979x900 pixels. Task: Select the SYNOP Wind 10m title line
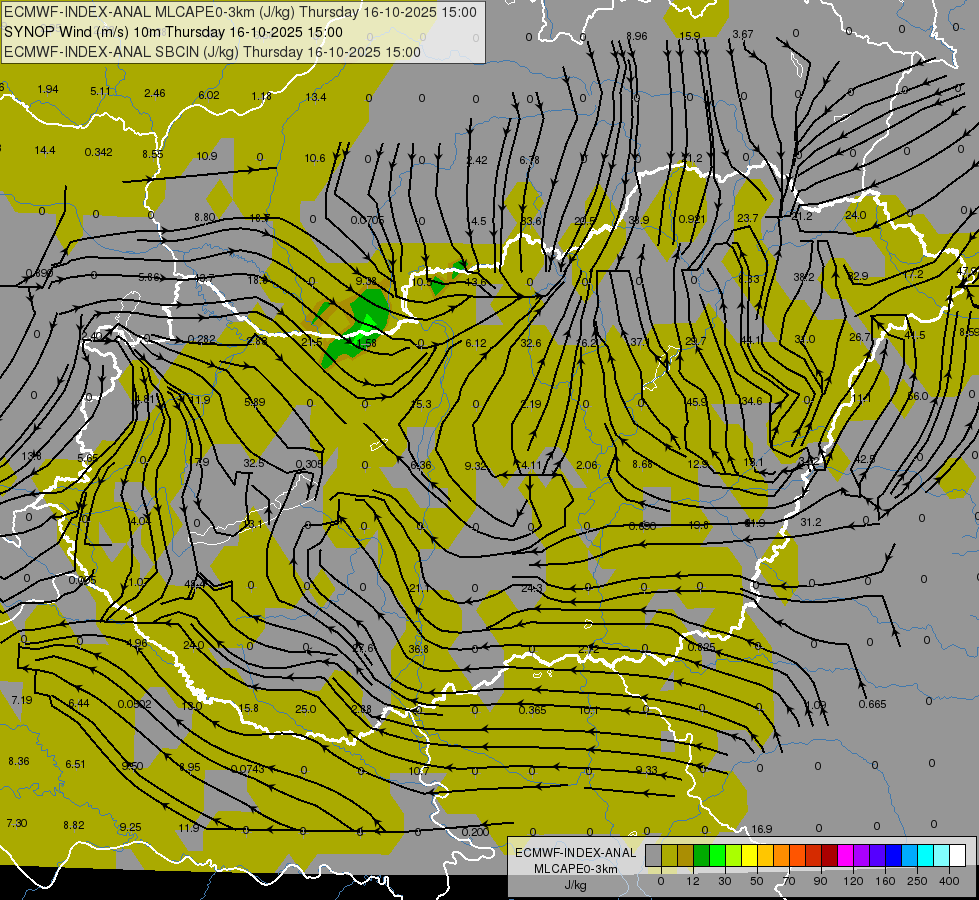click(173, 32)
